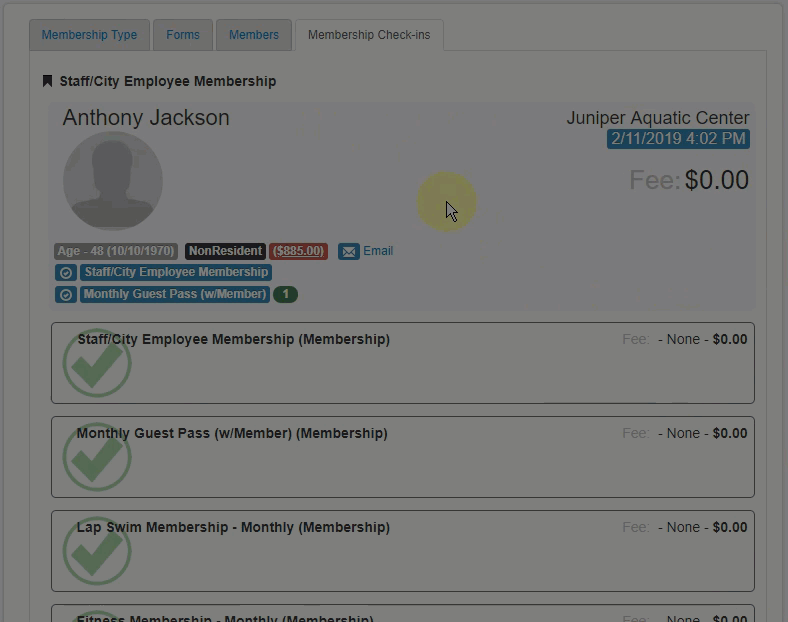788x622 pixels.
Task: Click green checkmark on Monthly Guest Pass row
Action: (x=97, y=458)
